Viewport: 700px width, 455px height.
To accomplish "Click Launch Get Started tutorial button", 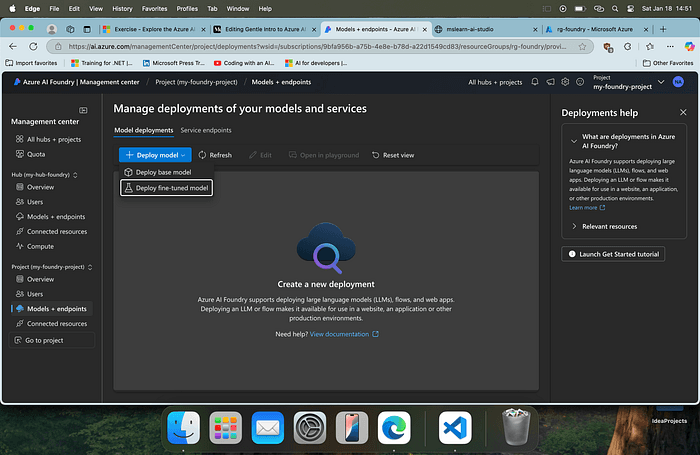I will click(613, 254).
